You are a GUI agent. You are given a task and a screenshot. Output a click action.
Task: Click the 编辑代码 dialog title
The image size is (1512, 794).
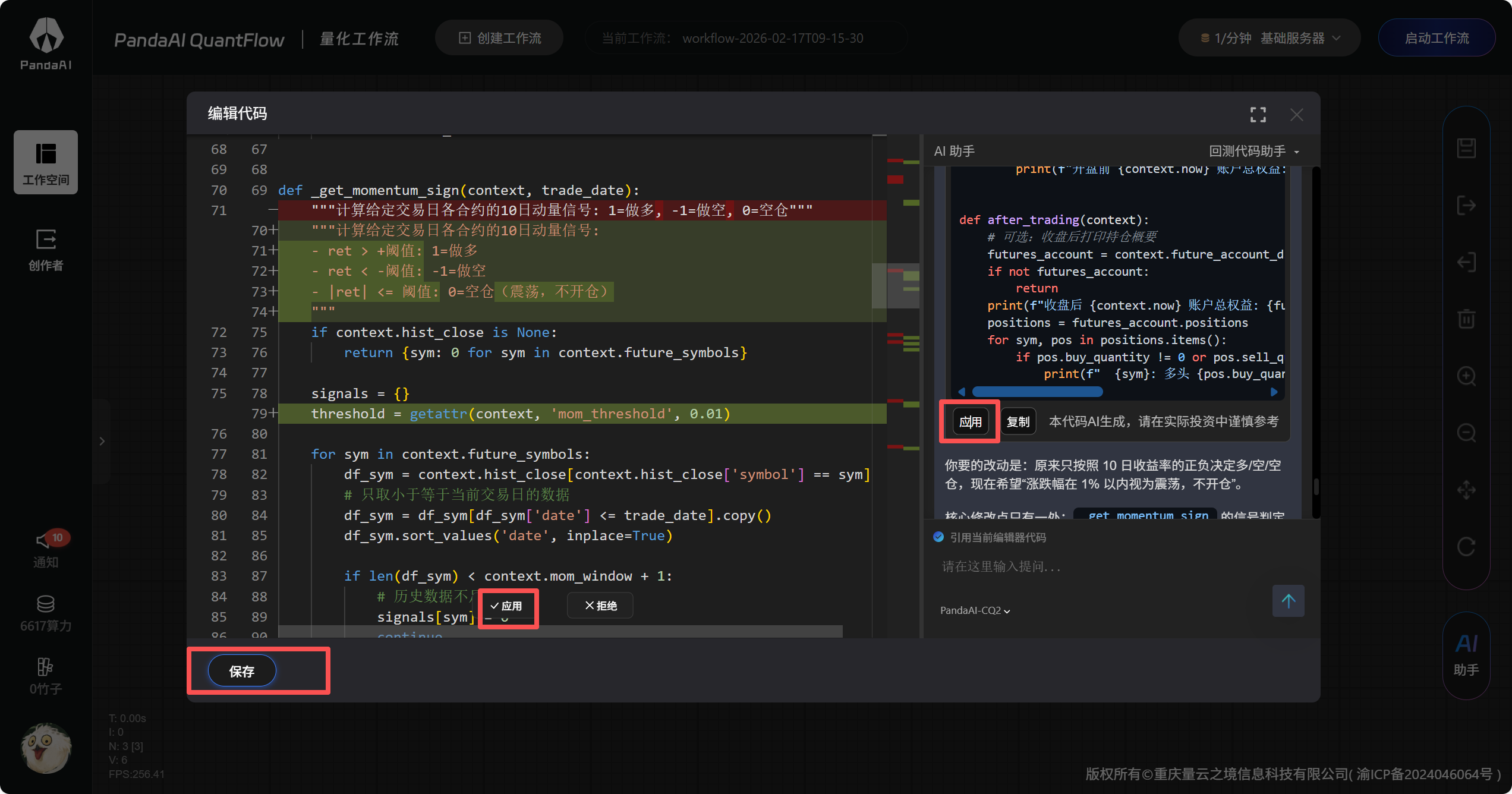click(x=237, y=114)
